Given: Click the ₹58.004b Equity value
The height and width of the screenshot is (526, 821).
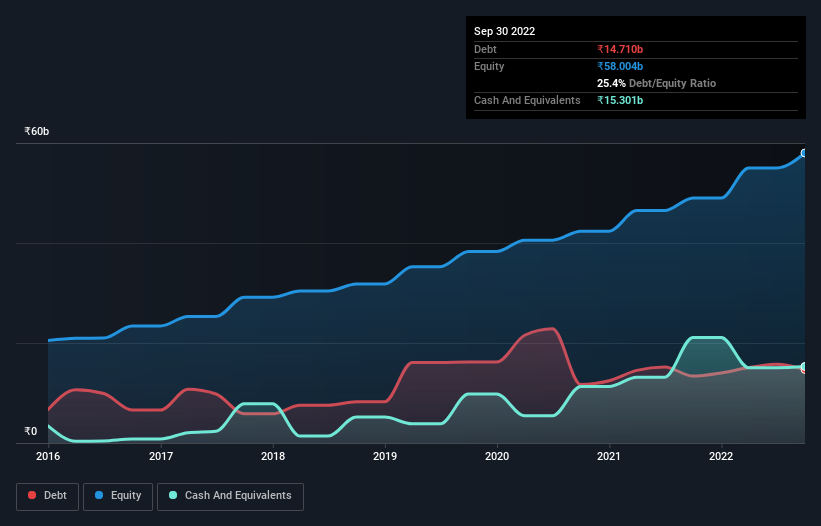Looking at the screenshot, I should click(x=620, y=66).
